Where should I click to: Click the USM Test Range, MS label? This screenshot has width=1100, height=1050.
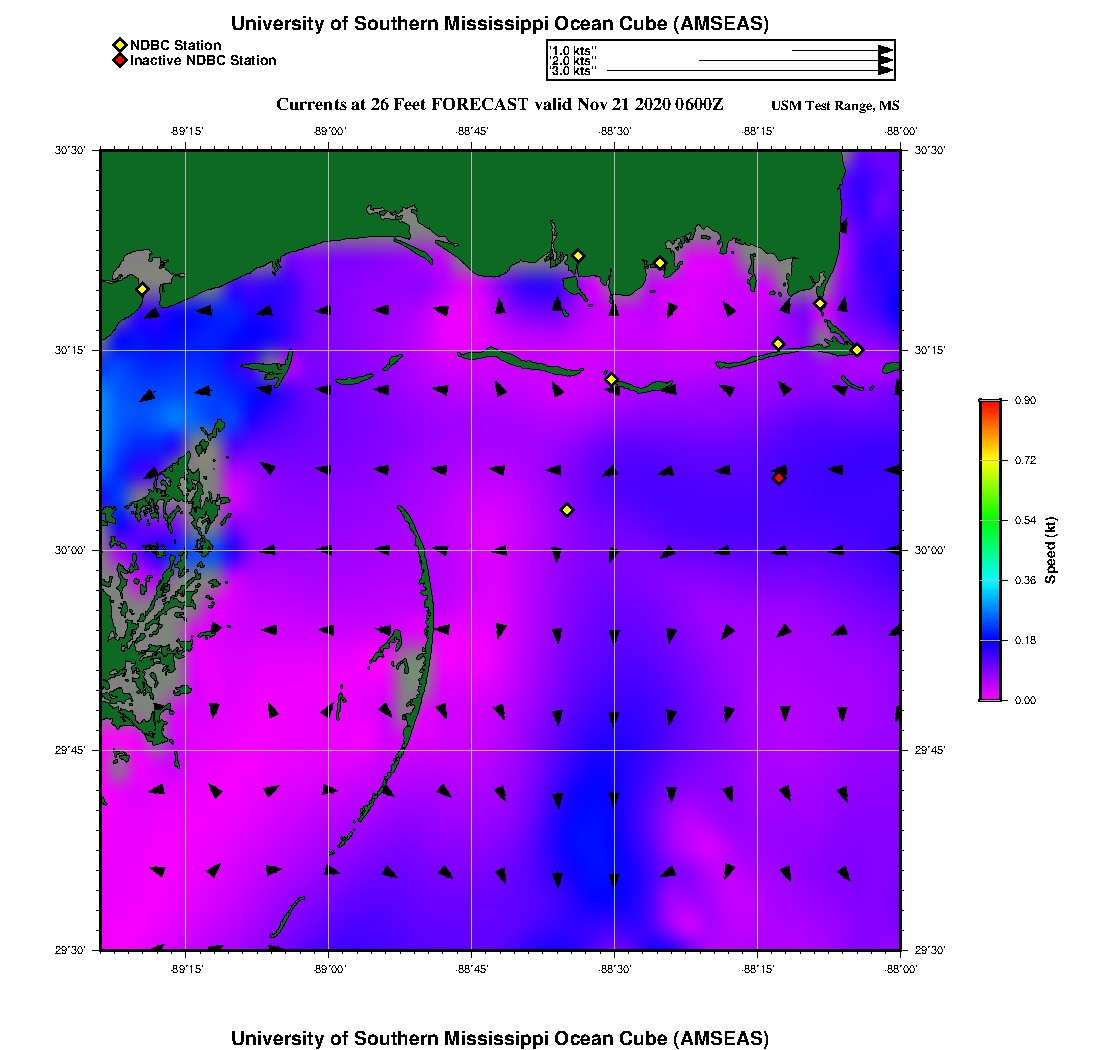(835, 106)
